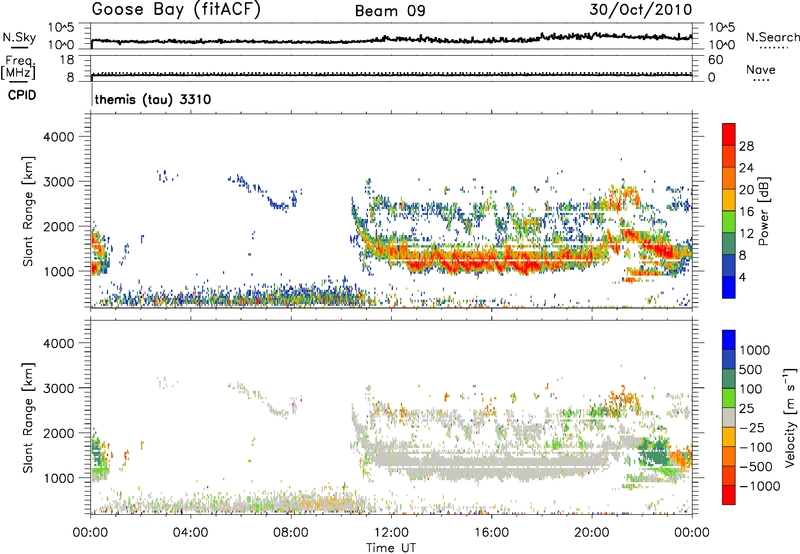Click the "16" power color bar label
Viewport: 800px width, 554px height.
tap(746, 212)
